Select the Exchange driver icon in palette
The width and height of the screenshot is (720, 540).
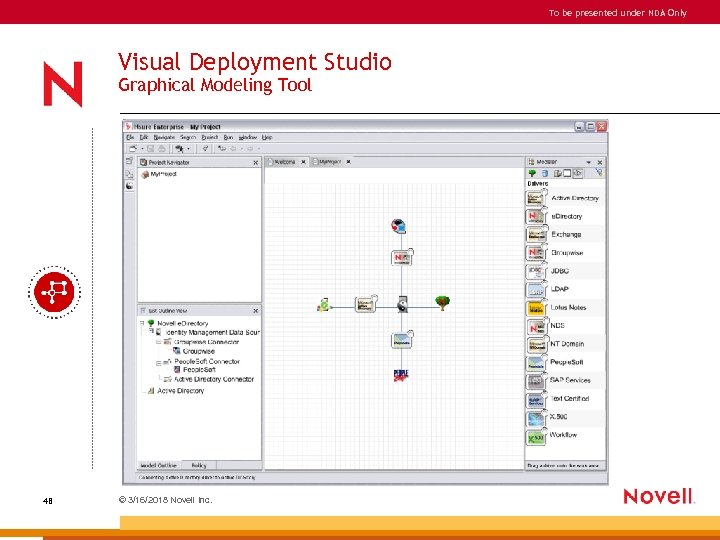pos(535,235)
